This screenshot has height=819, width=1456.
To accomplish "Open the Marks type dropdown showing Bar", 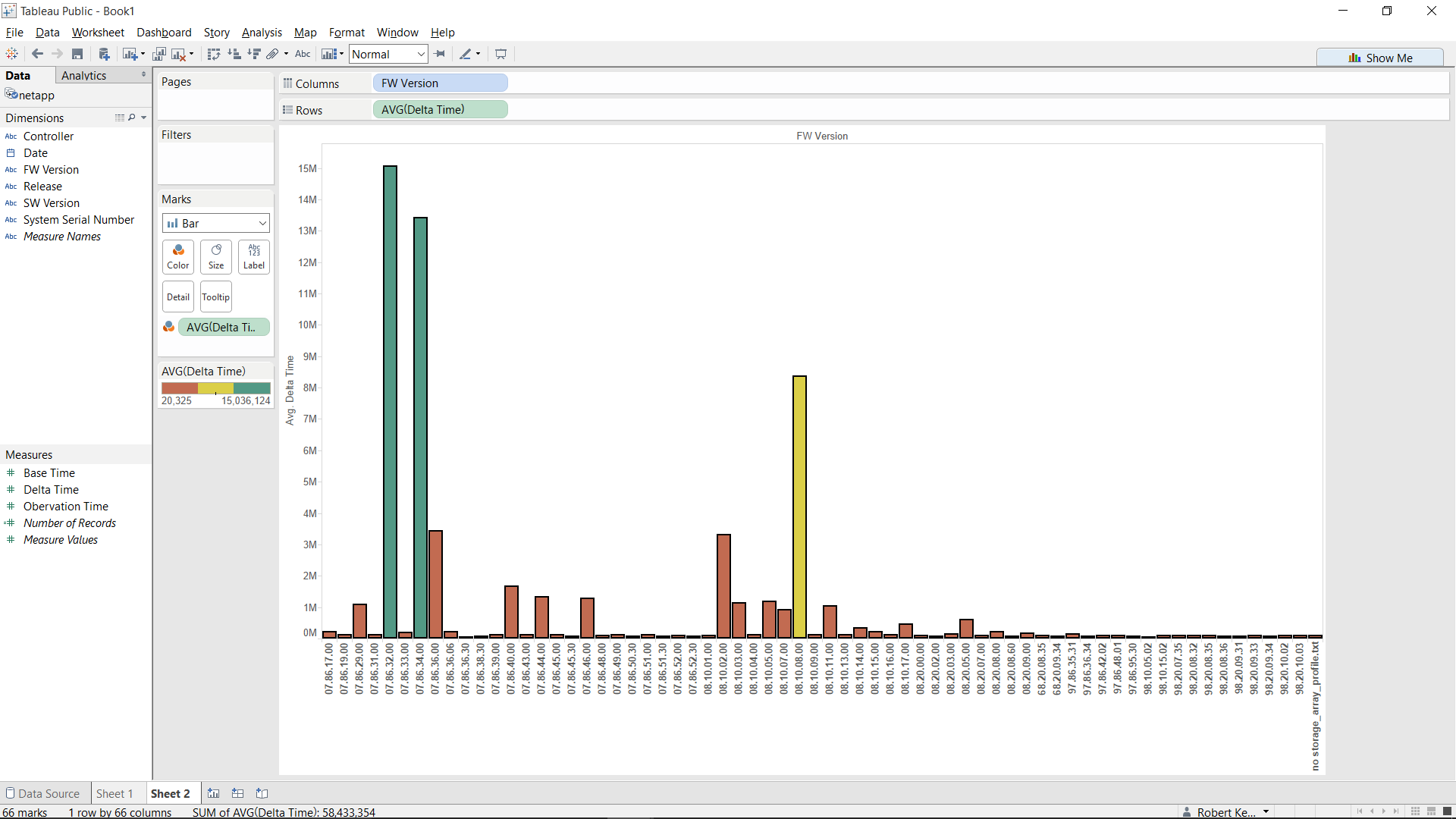I will pyautogui.click(x=216, y=223).
